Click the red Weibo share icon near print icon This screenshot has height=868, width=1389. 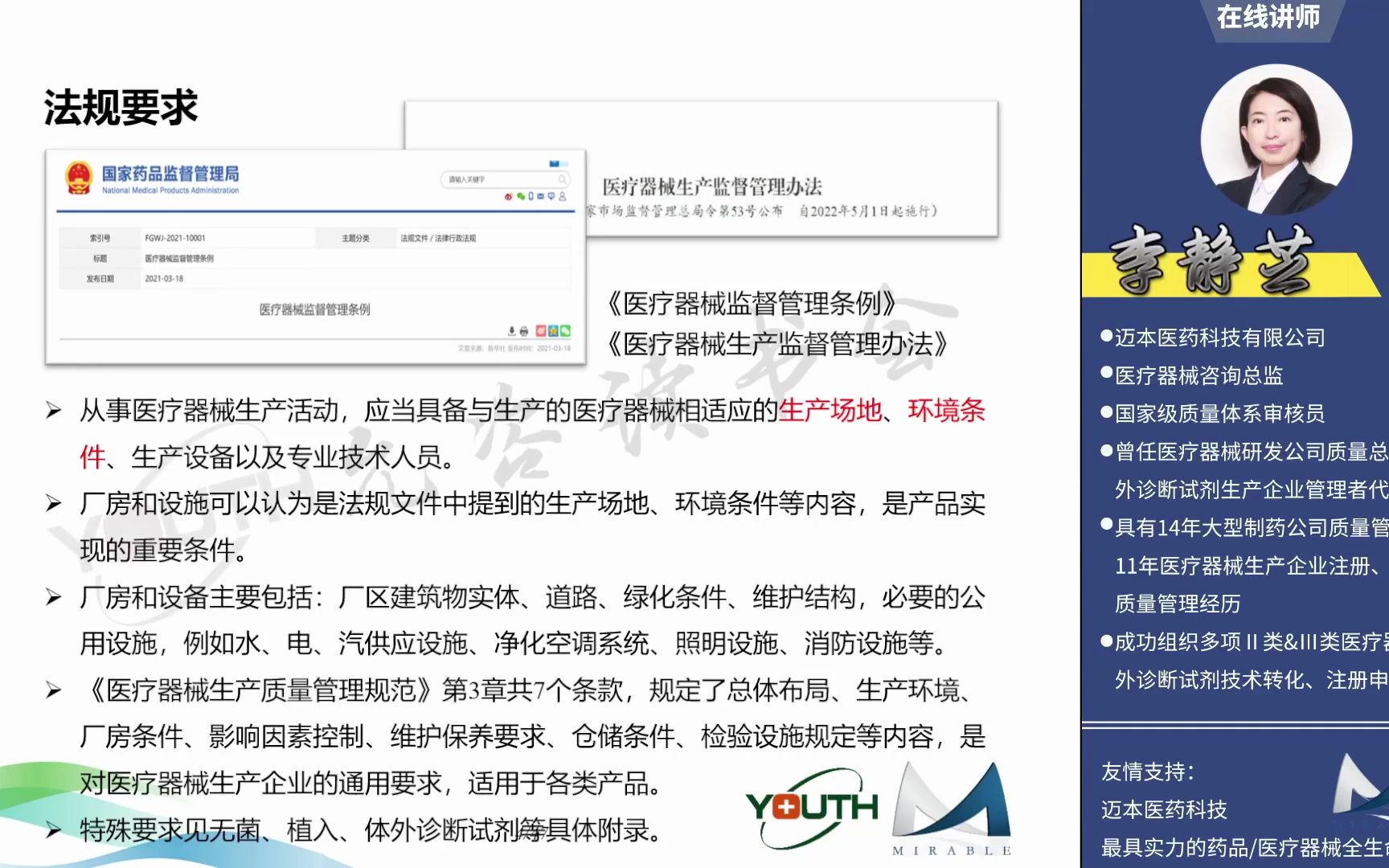coord(541,331)
